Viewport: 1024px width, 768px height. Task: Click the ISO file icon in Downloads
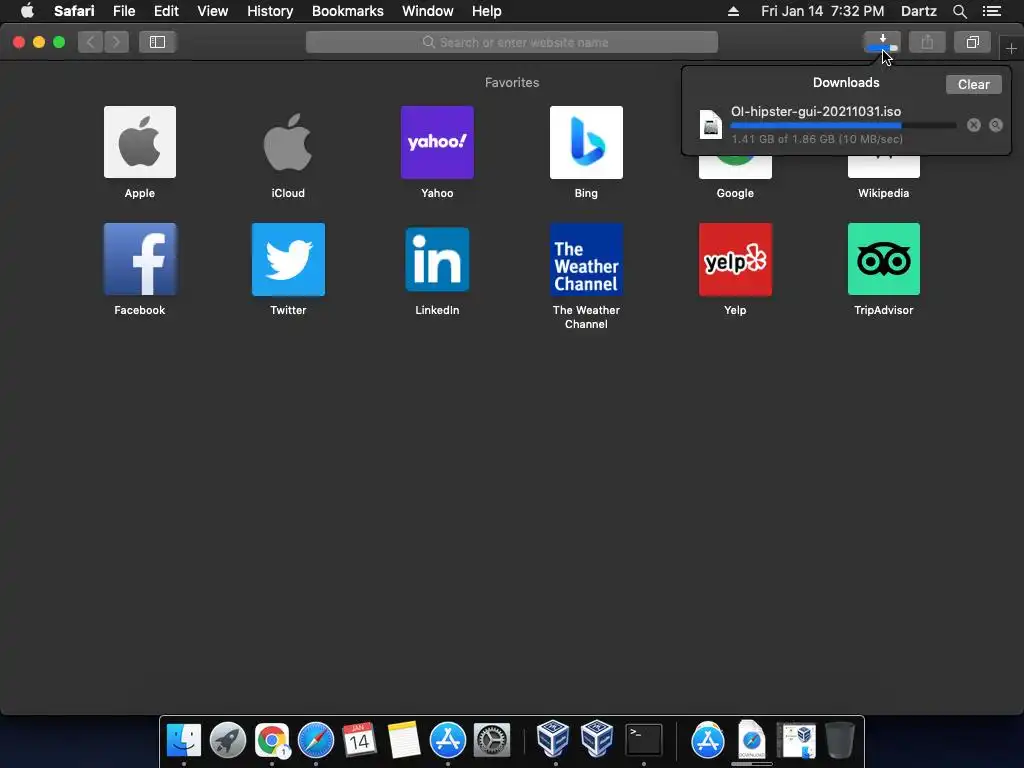pyautogui.click(x=711, y=124)
